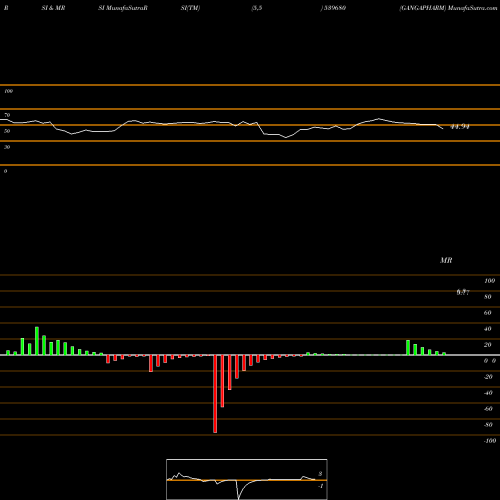
Task: Click the '-20' label on MR scale
Action: (488, 377)
